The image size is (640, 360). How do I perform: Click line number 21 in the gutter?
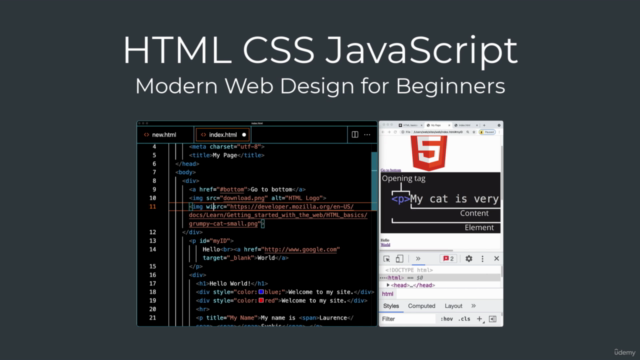click(152, 318)
